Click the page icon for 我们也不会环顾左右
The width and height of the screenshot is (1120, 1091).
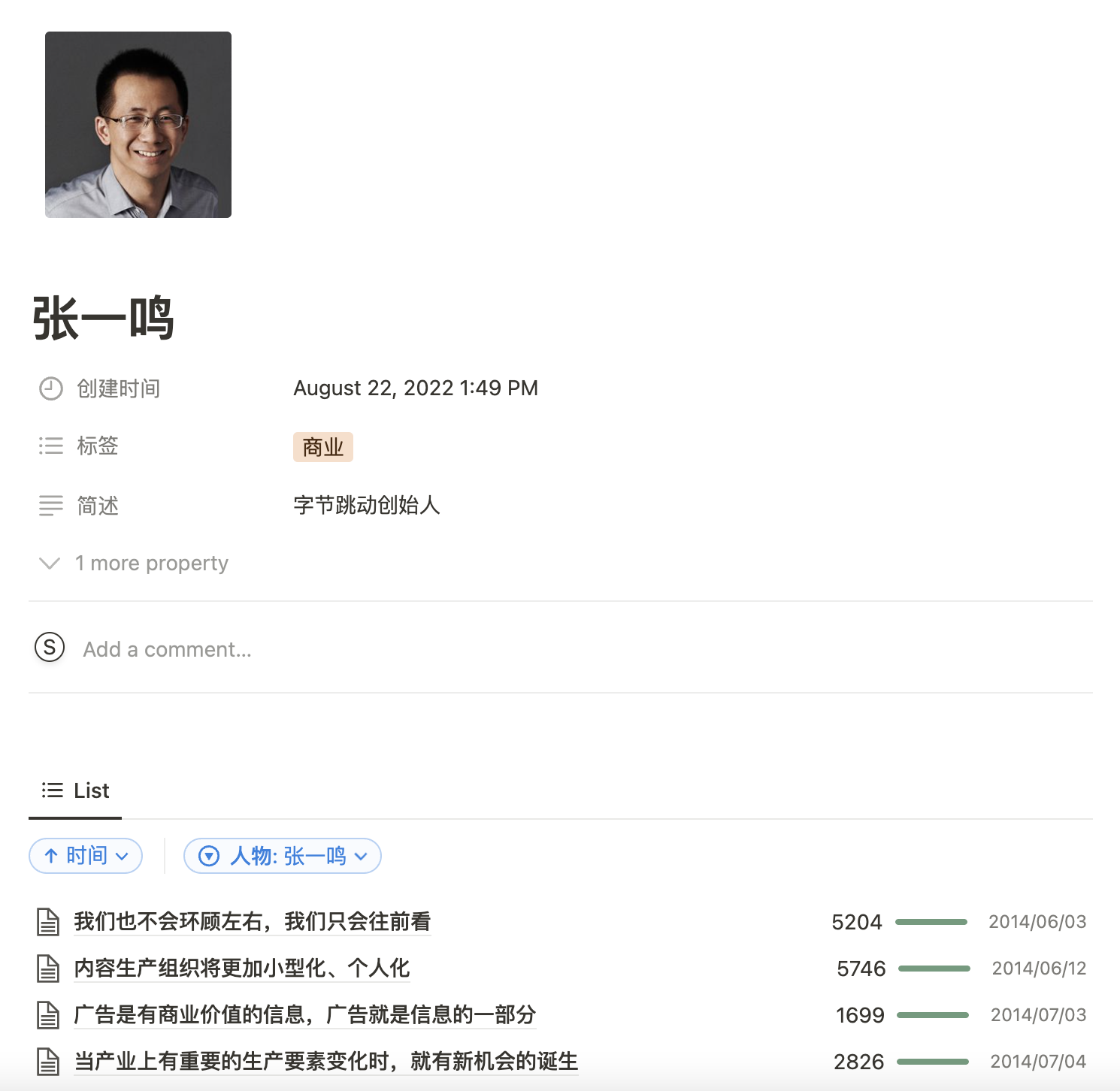point(48,922)
